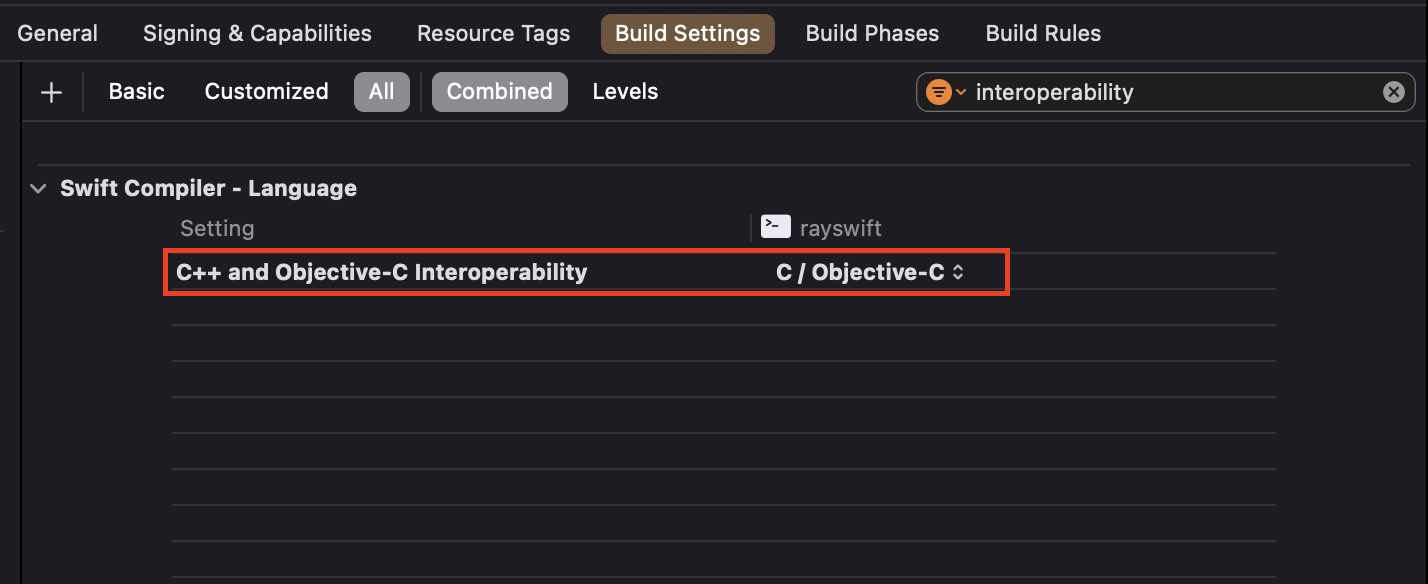Click into the build settings search field
This screenshot has height=584, width=1428.
[1170, 92]
